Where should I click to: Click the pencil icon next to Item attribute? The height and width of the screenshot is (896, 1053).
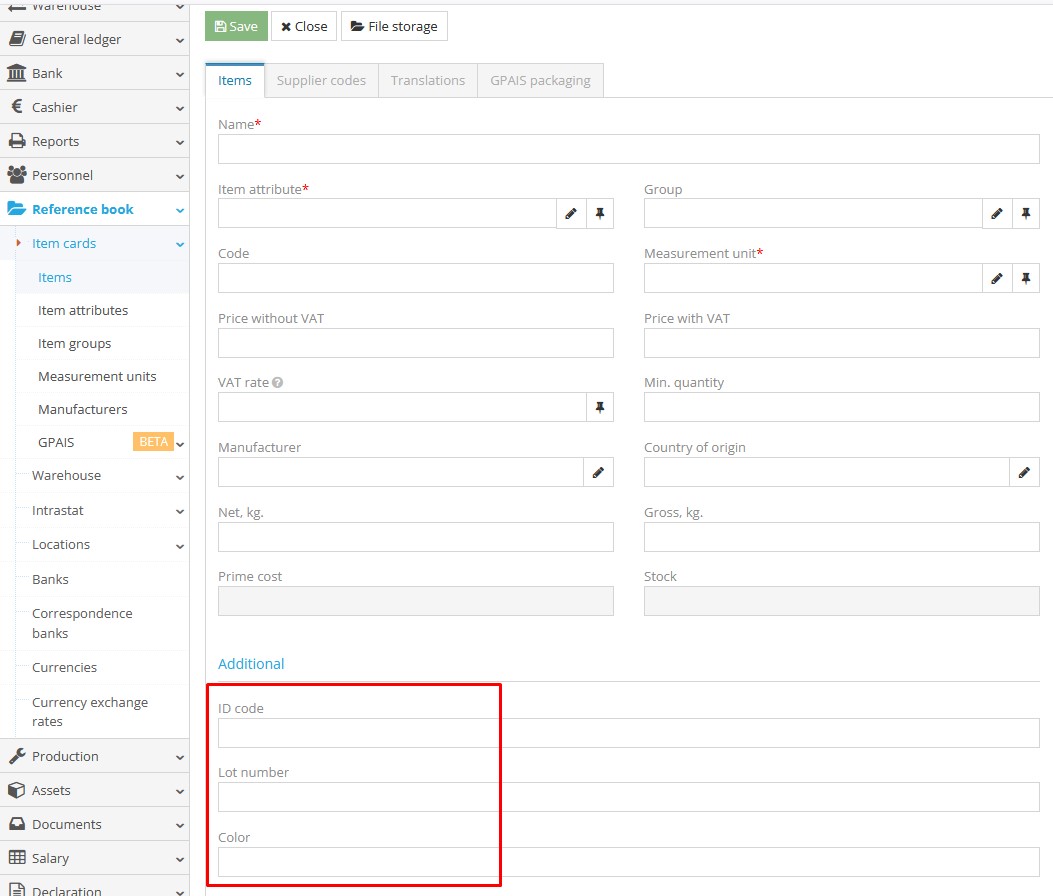(570, 213)
